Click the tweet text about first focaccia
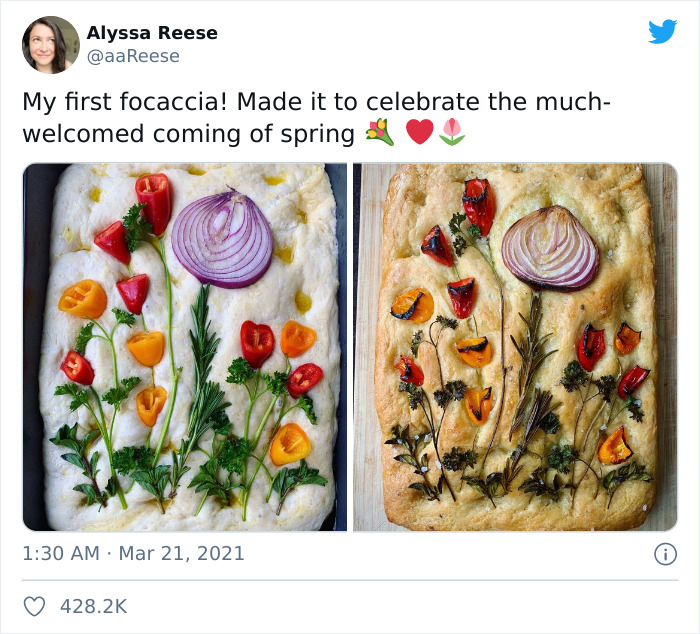 point(317,117)
